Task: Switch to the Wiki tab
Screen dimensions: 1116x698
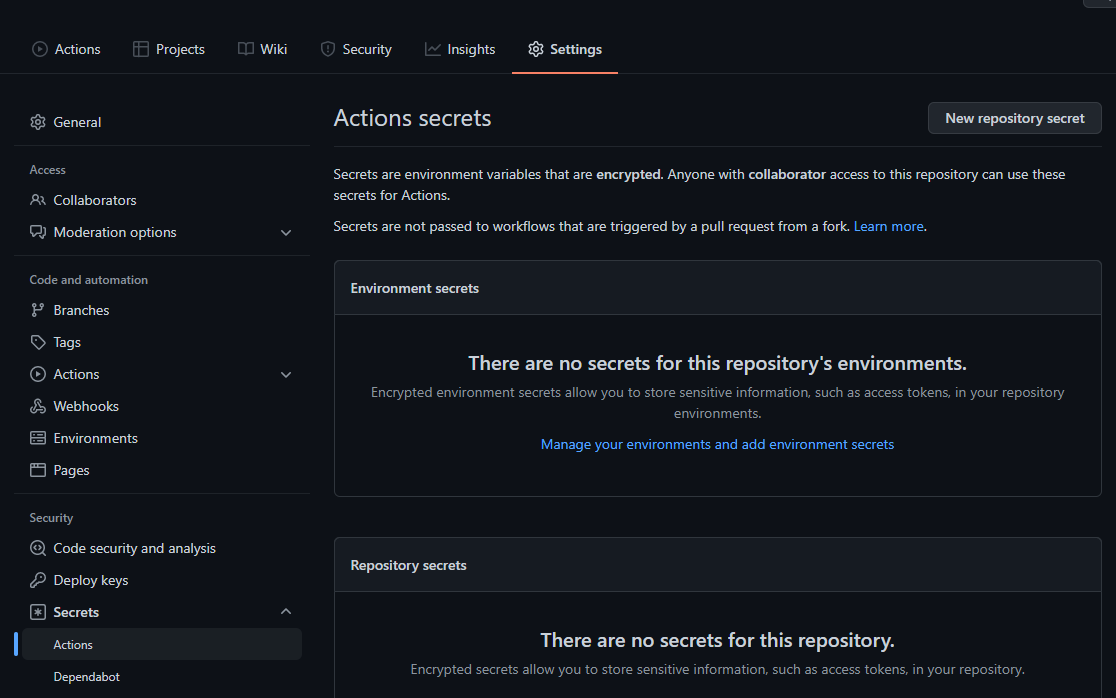Action: click(x=263, y=49)
